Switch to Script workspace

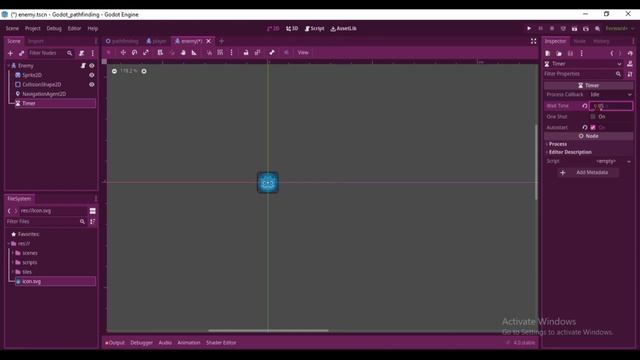(x=315, y=29)
